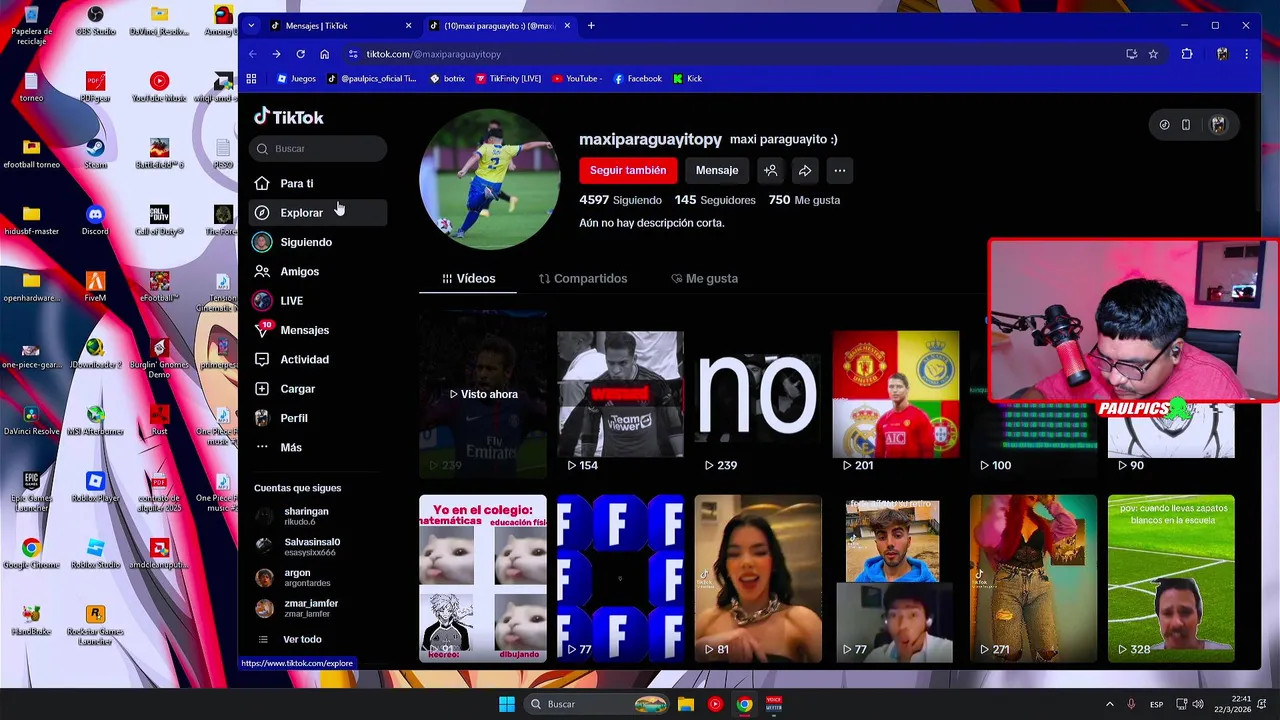Open a new Chrome tab
This screenshot has height=720, width=1280.
click(x=591, y=25)
